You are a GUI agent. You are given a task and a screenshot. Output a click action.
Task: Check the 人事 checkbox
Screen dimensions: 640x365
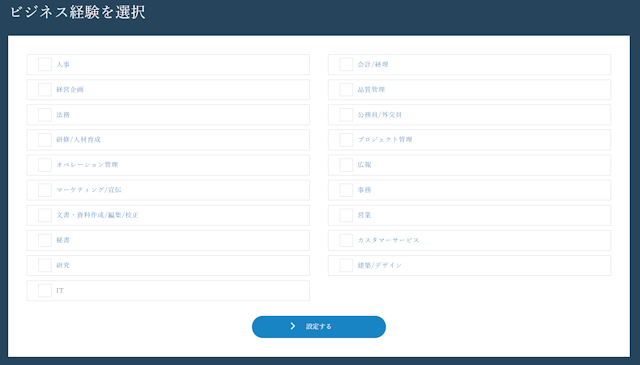coord(45,65)
